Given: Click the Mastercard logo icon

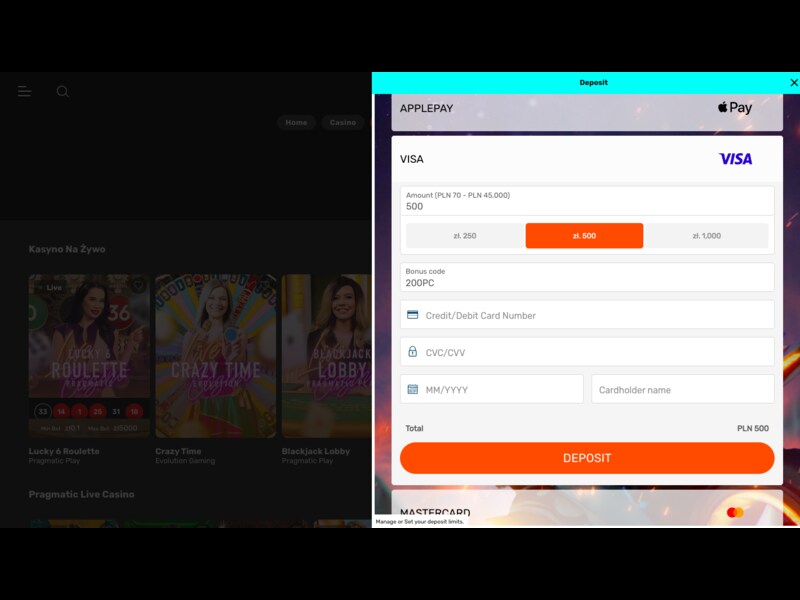Looking at the screenshot, I should pyautogui.click(x=735, y=512).
